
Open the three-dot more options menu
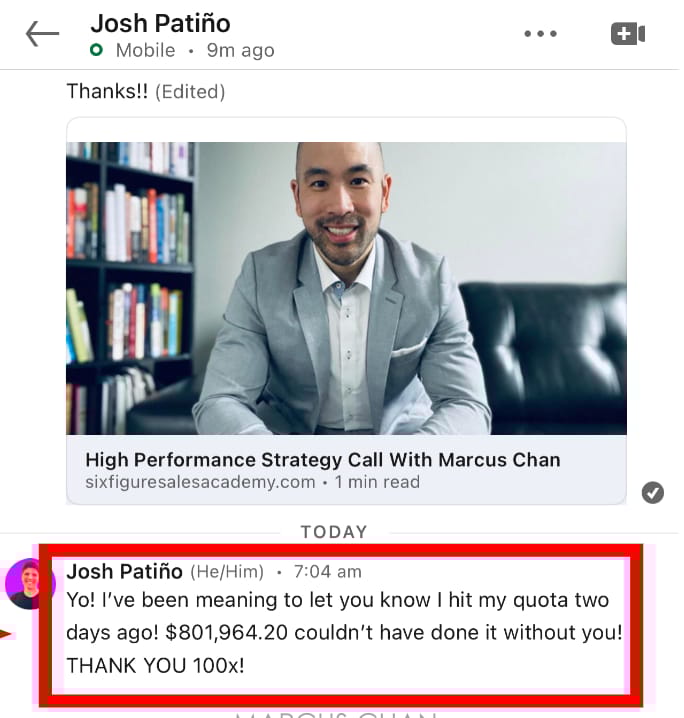[540, 33]
